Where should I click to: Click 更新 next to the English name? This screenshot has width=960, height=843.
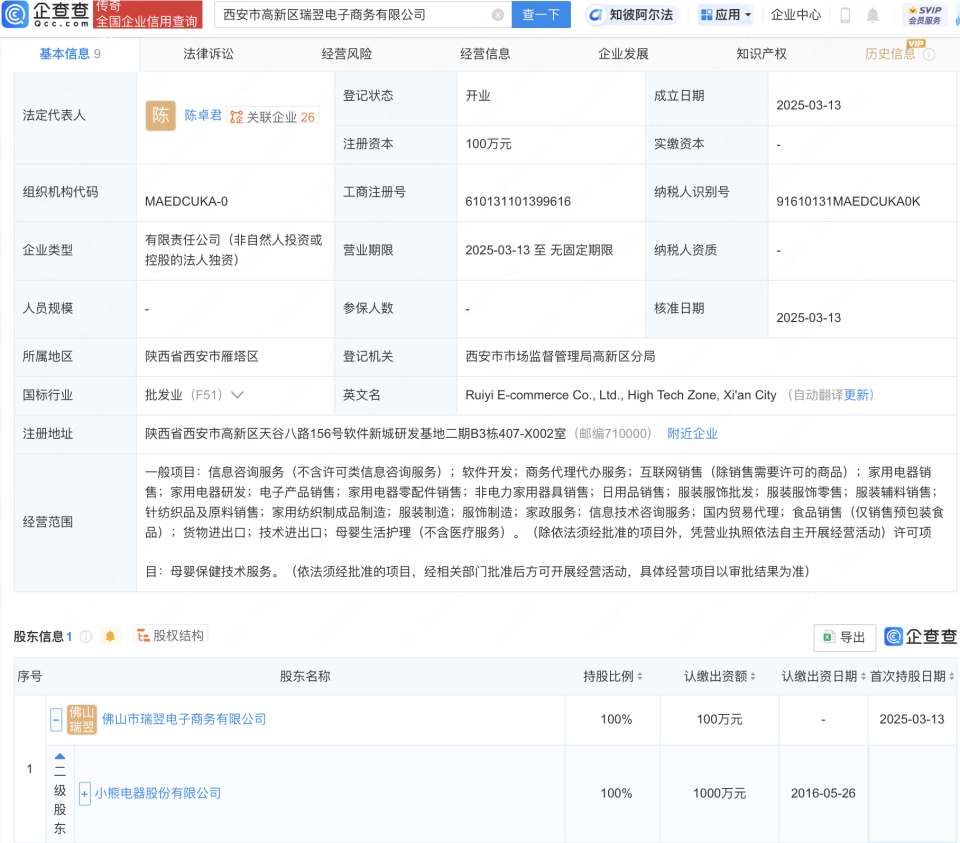pos(856,395)
